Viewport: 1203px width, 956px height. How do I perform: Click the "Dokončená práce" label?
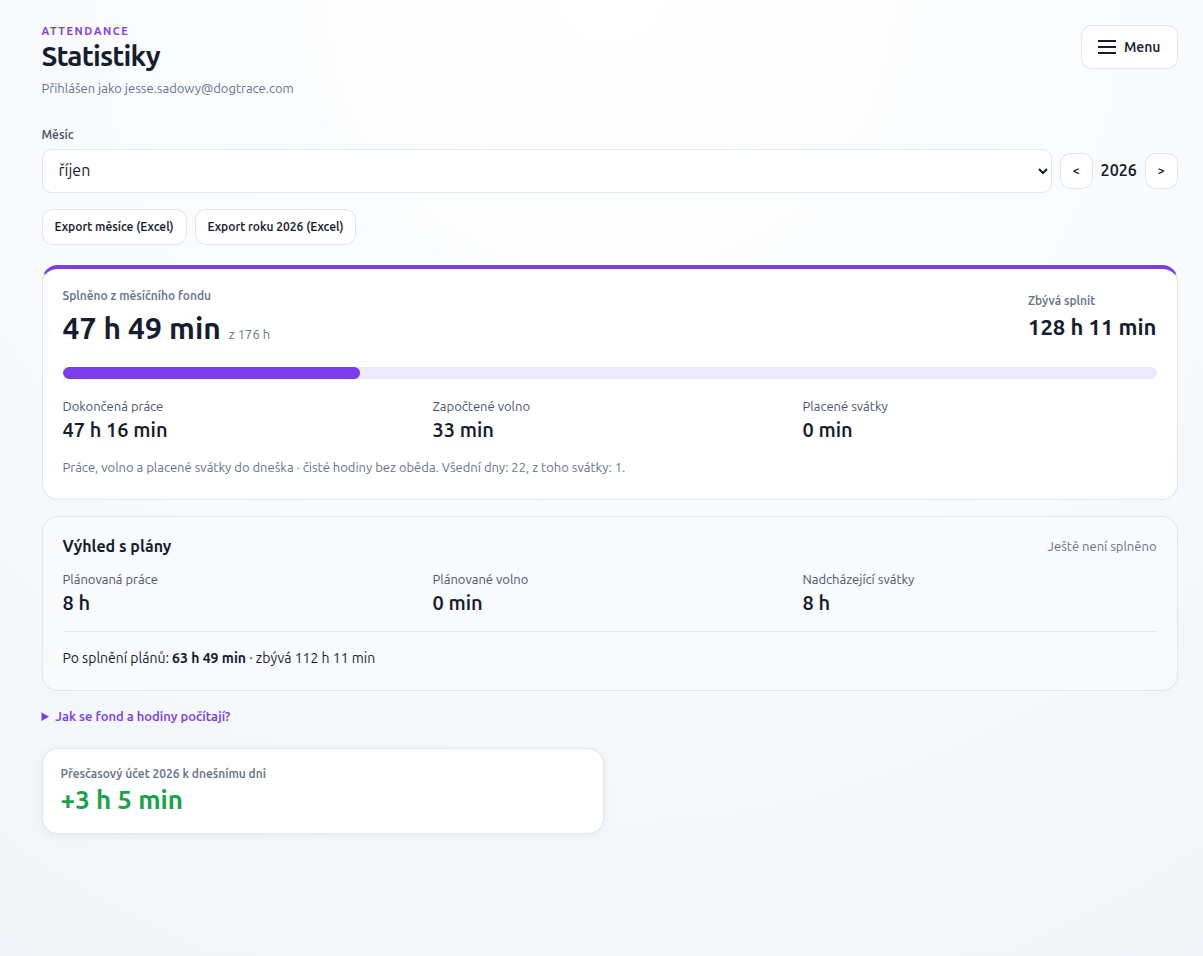[113, 407]
